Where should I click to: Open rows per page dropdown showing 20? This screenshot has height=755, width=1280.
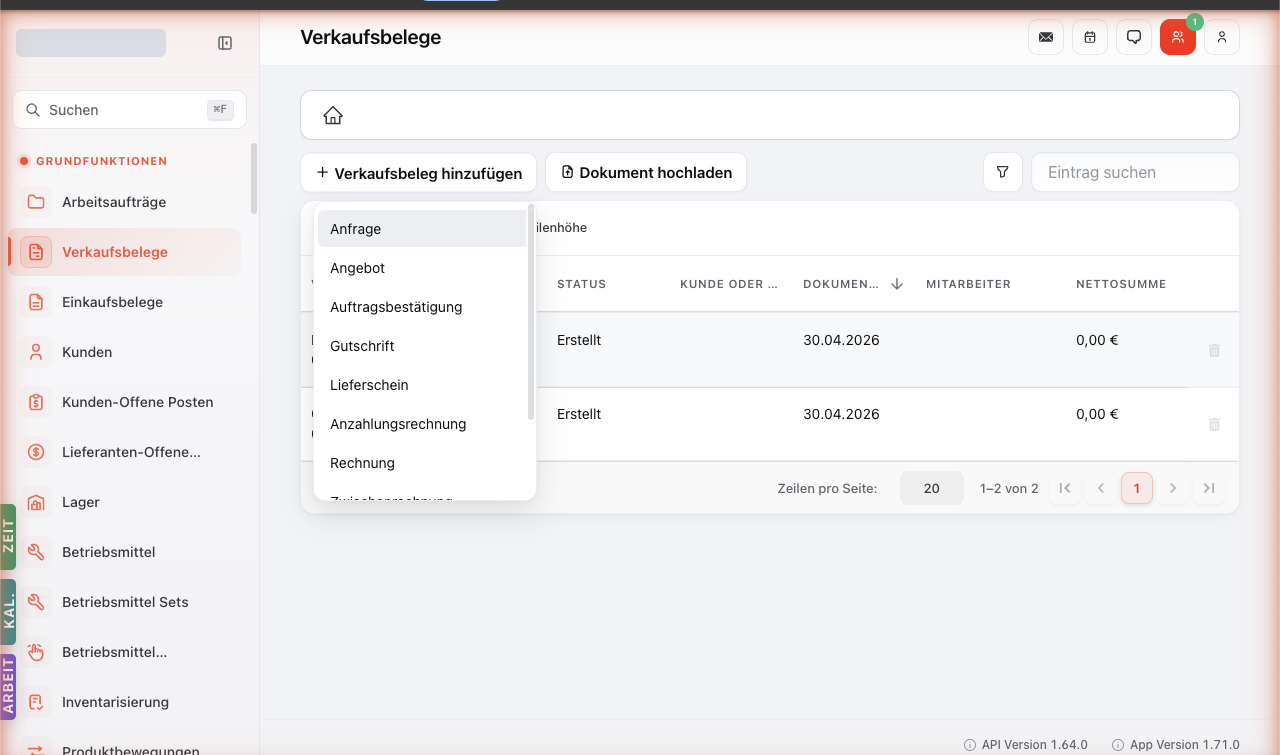pyautogui.click(x=932, y=488)
